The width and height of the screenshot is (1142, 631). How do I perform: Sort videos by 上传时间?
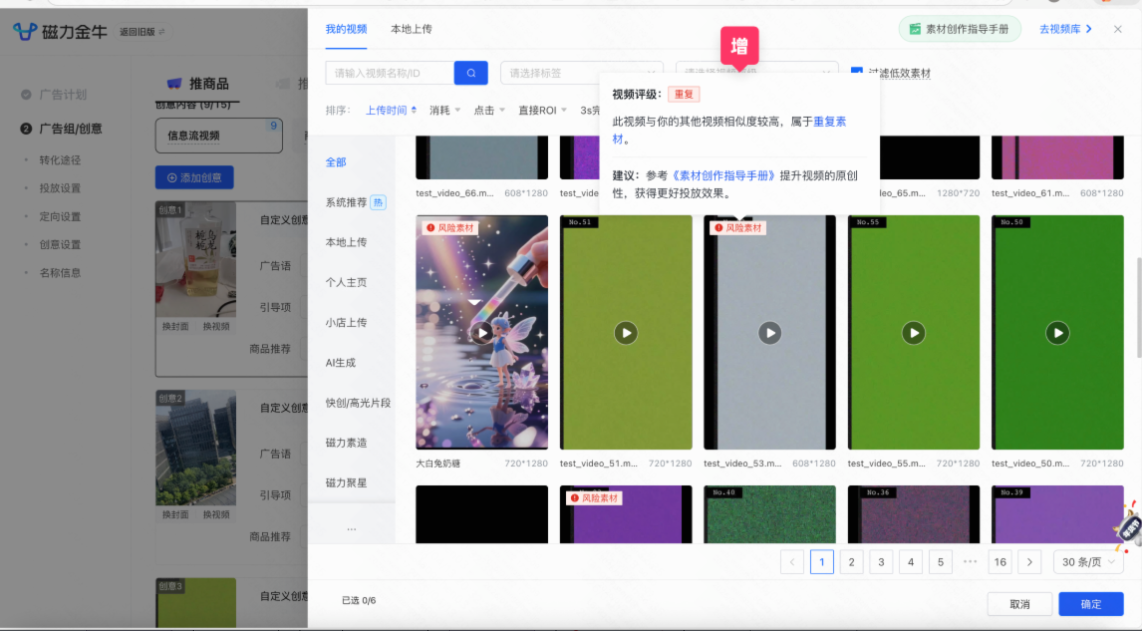[x=390, y=110]
